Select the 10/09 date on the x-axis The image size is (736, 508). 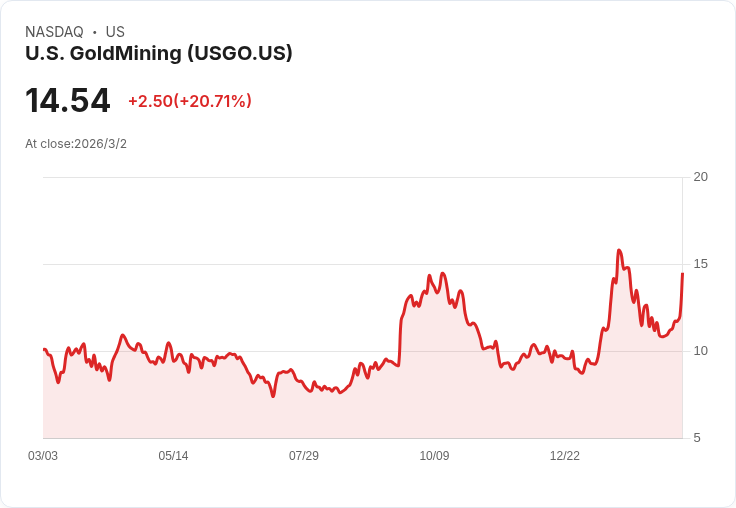[434, 456]
